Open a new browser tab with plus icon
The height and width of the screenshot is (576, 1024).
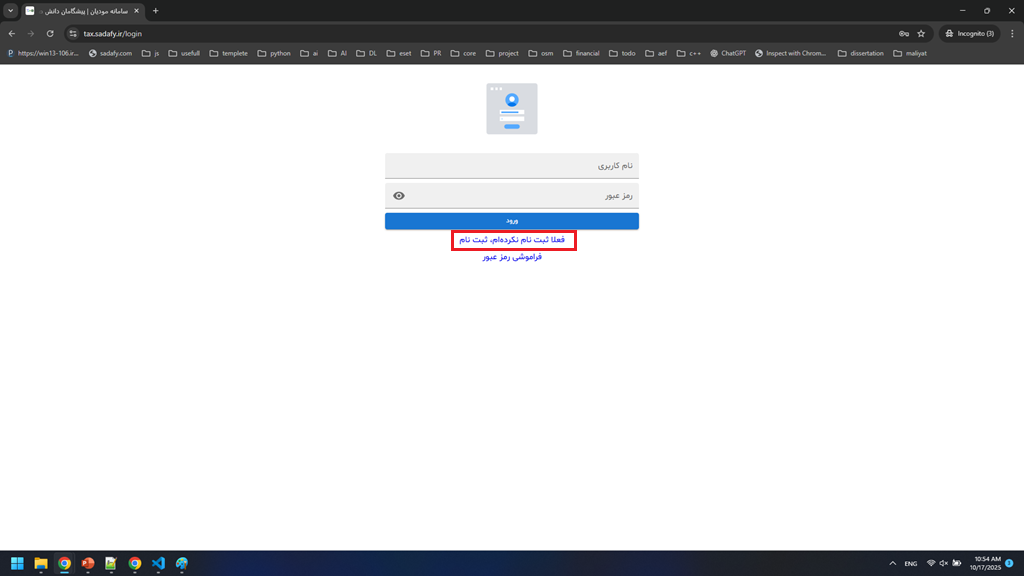[155, 10]
